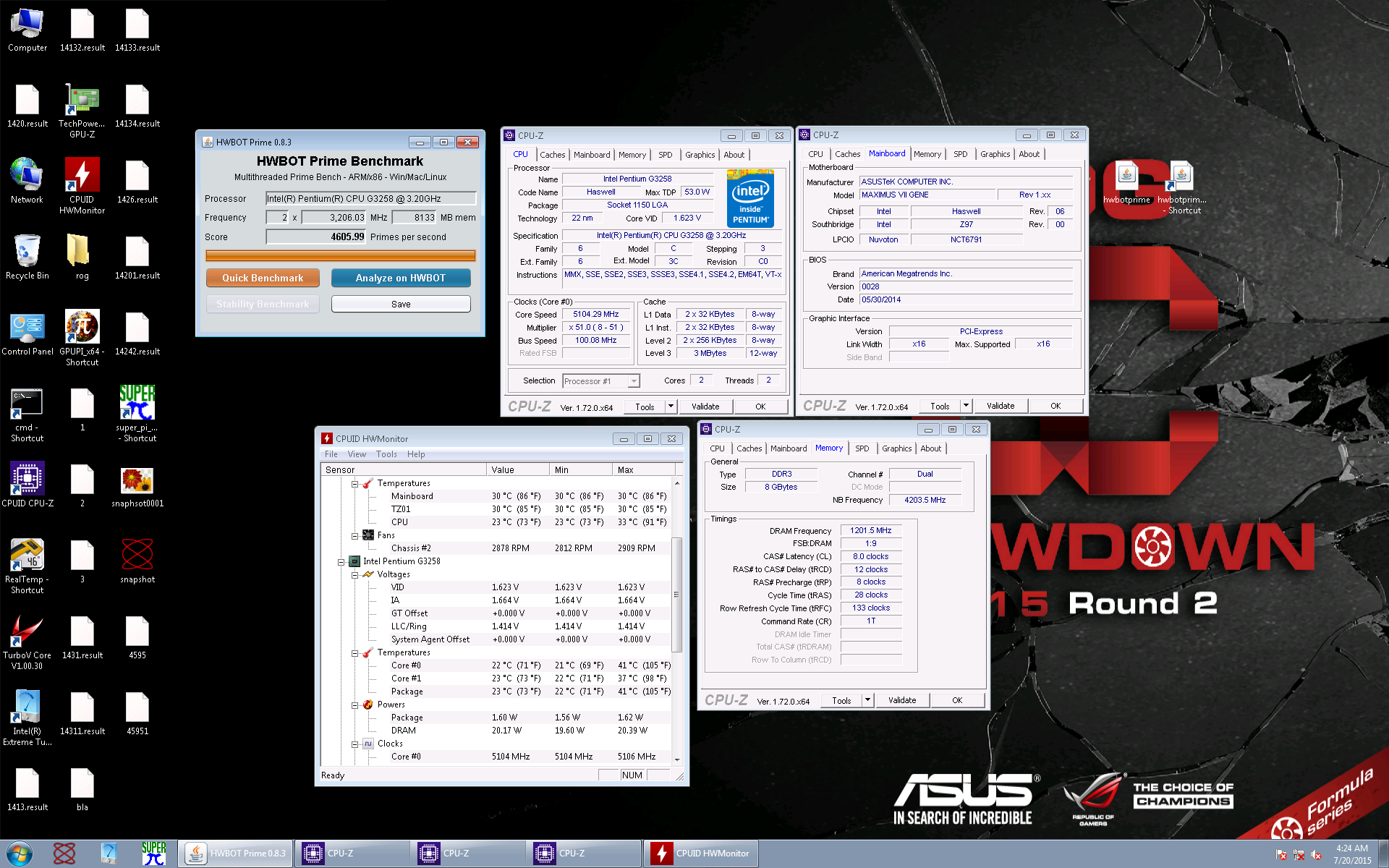Open Tools dropdown arrow in Memory window

[867, 700]
